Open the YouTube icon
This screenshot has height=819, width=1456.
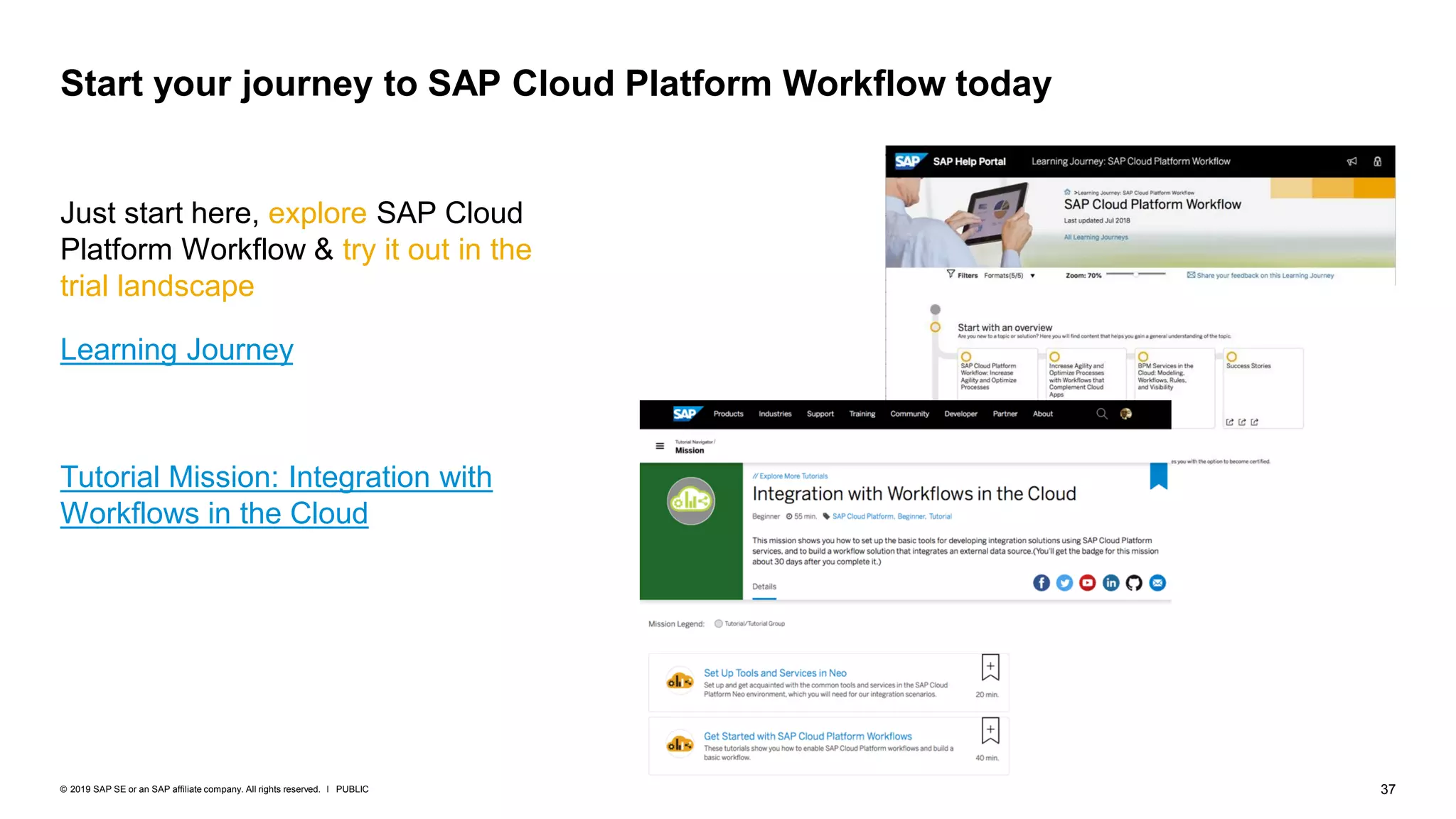(x=1088, y=583)
